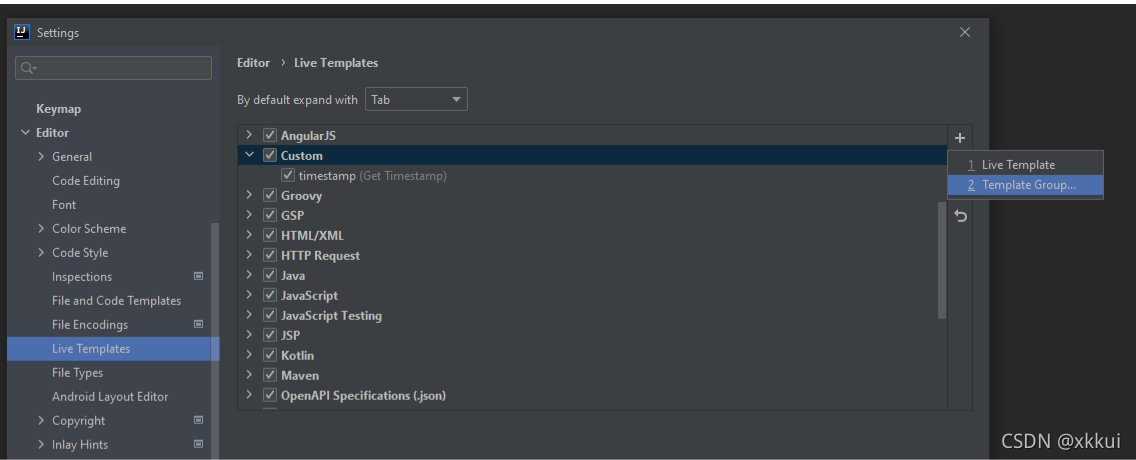Image resolution: width=1136 pixels, height=460 pixels.
Task: Uncheck the HTML/XML group checkbox
Action: [x=270, y=235]
